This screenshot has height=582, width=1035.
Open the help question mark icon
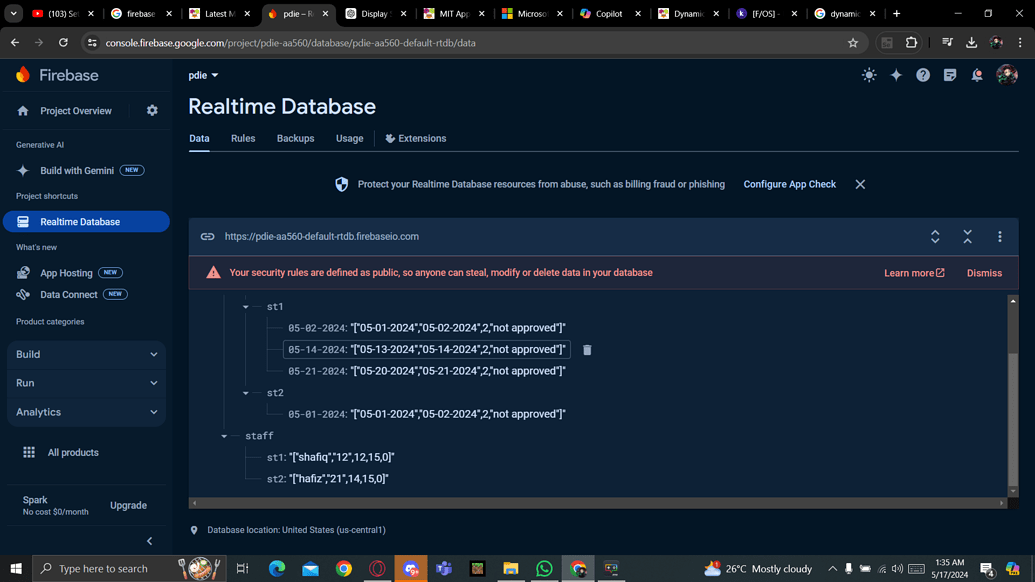(922, 74)
